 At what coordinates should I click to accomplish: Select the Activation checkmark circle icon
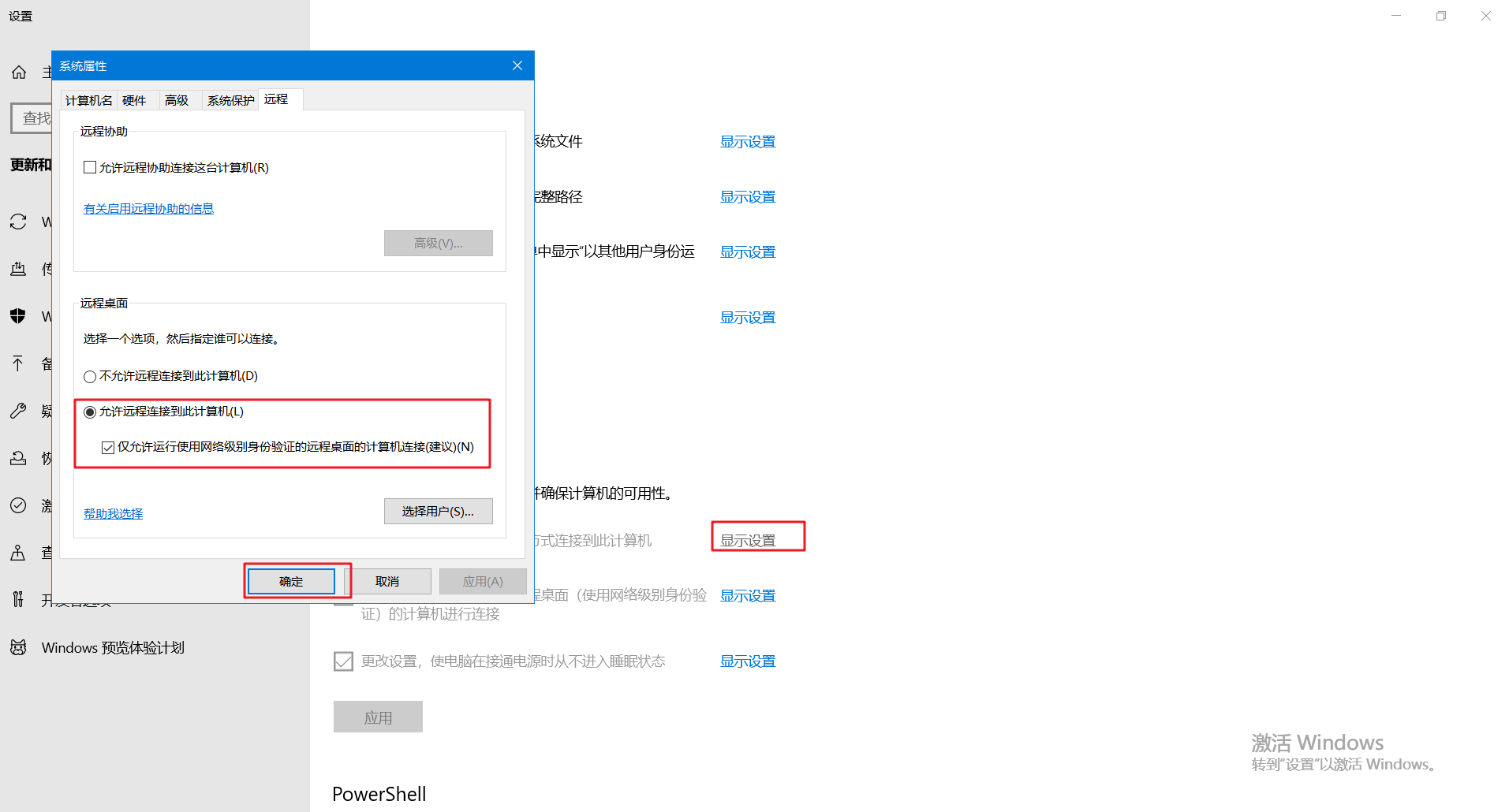(18, 505)
